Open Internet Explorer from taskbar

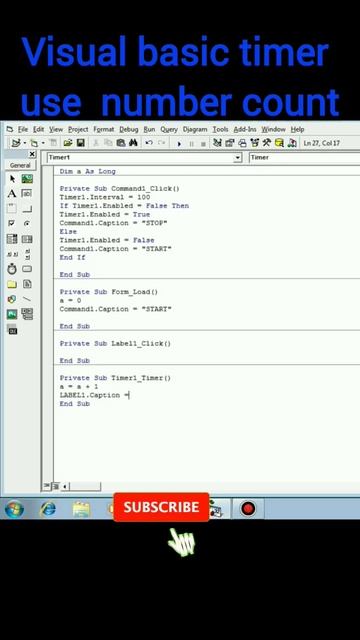[x=48, y=509]
